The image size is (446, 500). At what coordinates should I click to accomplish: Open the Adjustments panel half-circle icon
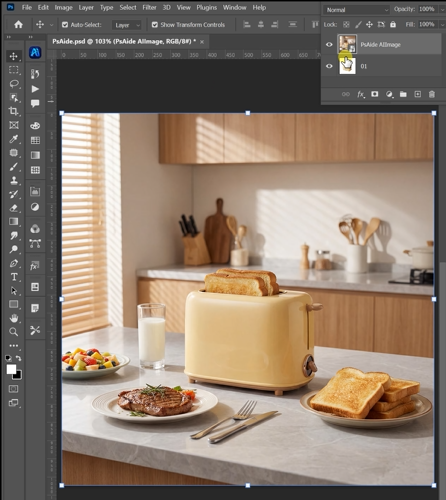click(x=35, y=207)
